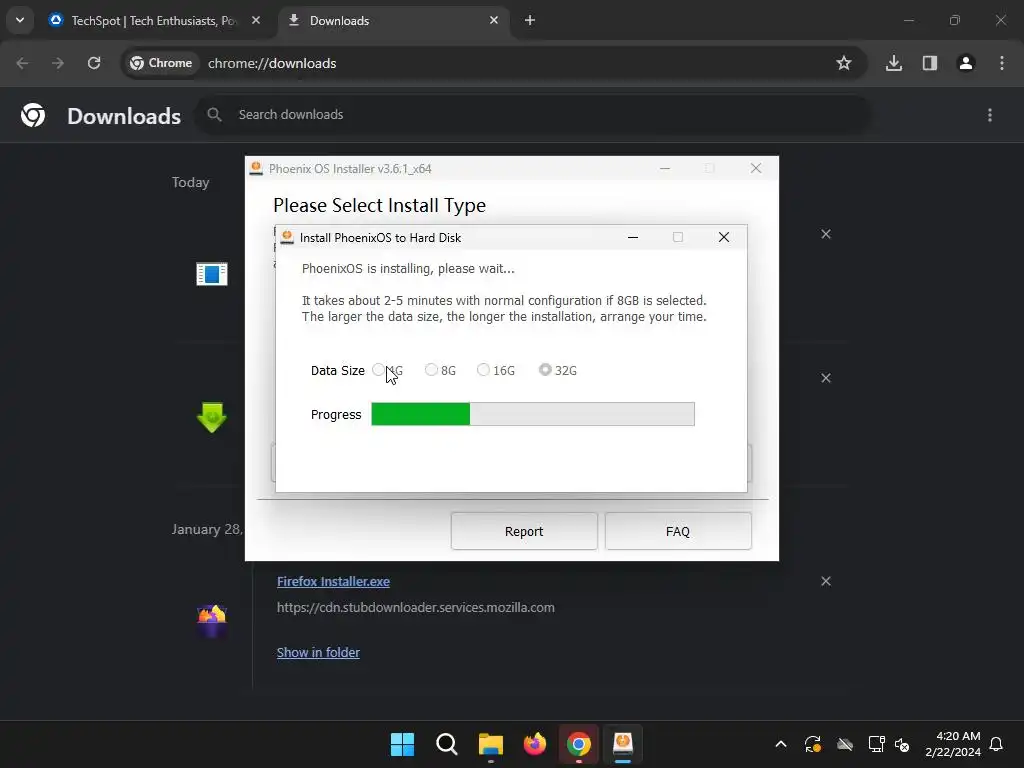This screenshot has width=1024, height=768.
Task: Go back with the browser back arrow
Action: (x=22, y=63)
